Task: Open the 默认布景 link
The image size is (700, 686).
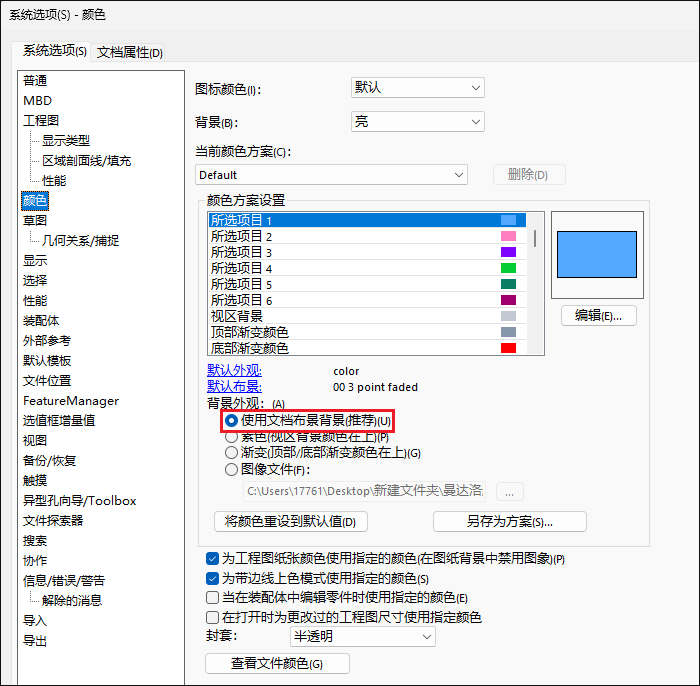Action: click(x=234, y=387)
